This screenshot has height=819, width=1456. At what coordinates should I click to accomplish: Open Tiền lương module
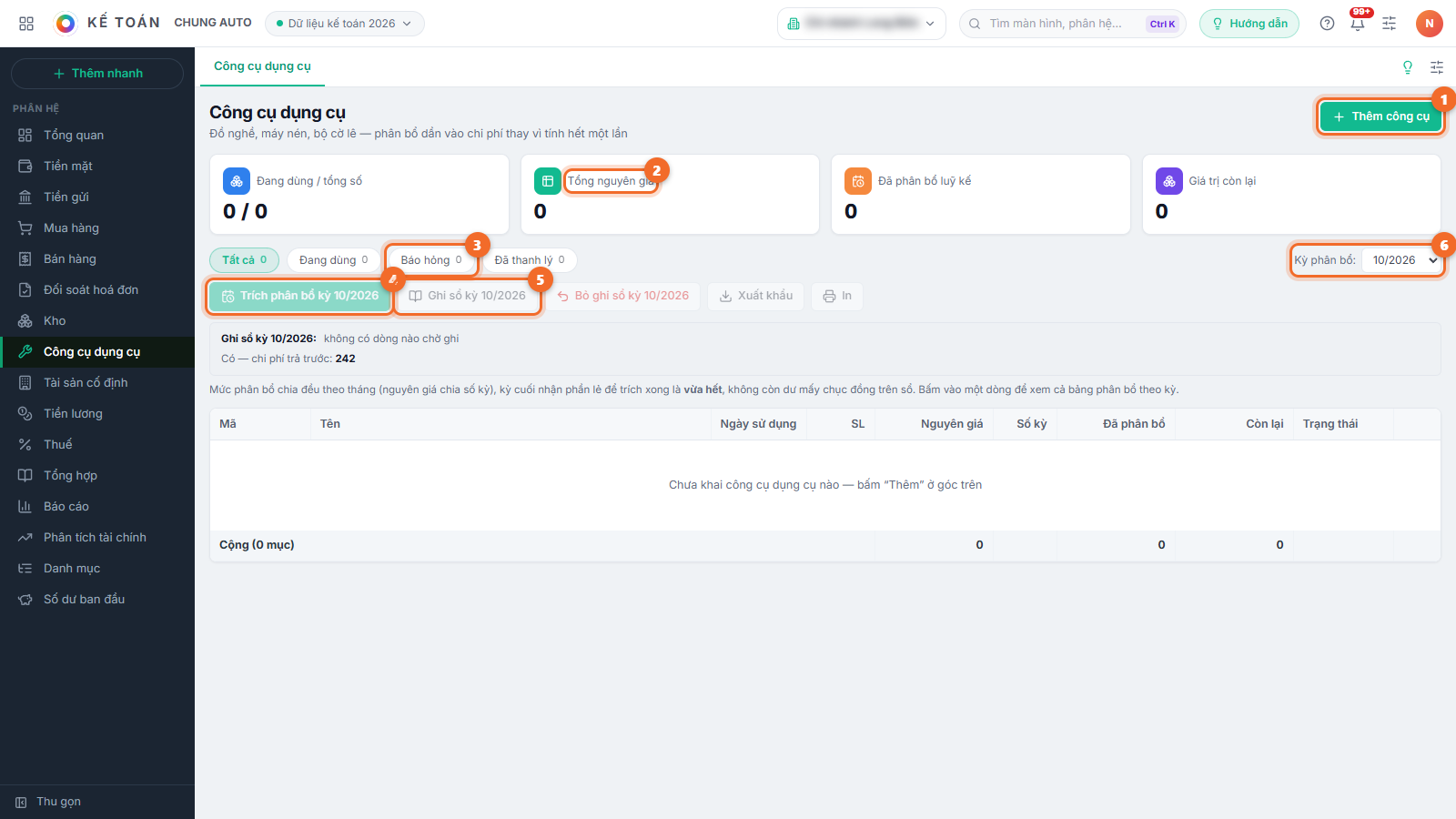point(97,413)
